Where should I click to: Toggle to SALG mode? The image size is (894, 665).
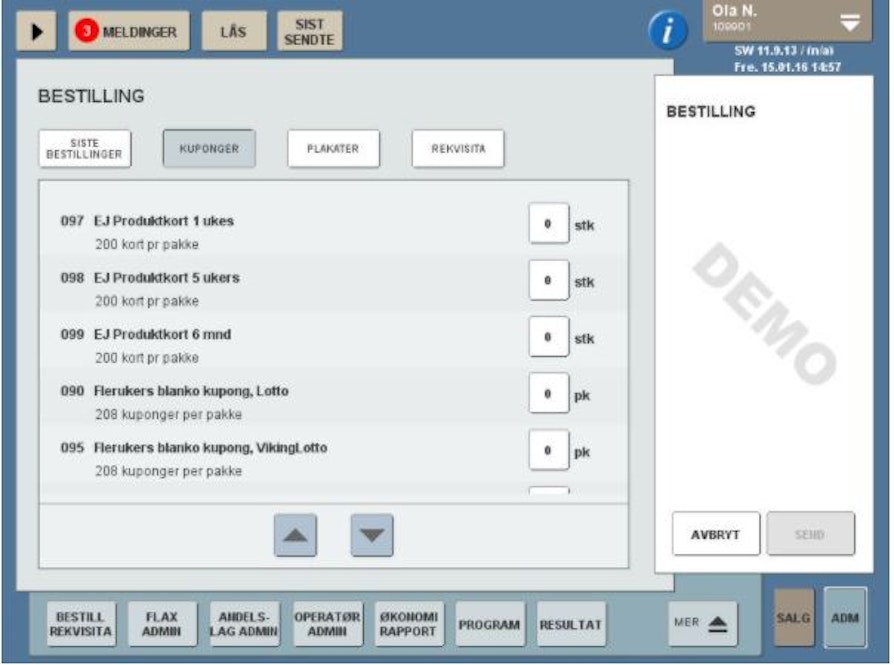794,618
